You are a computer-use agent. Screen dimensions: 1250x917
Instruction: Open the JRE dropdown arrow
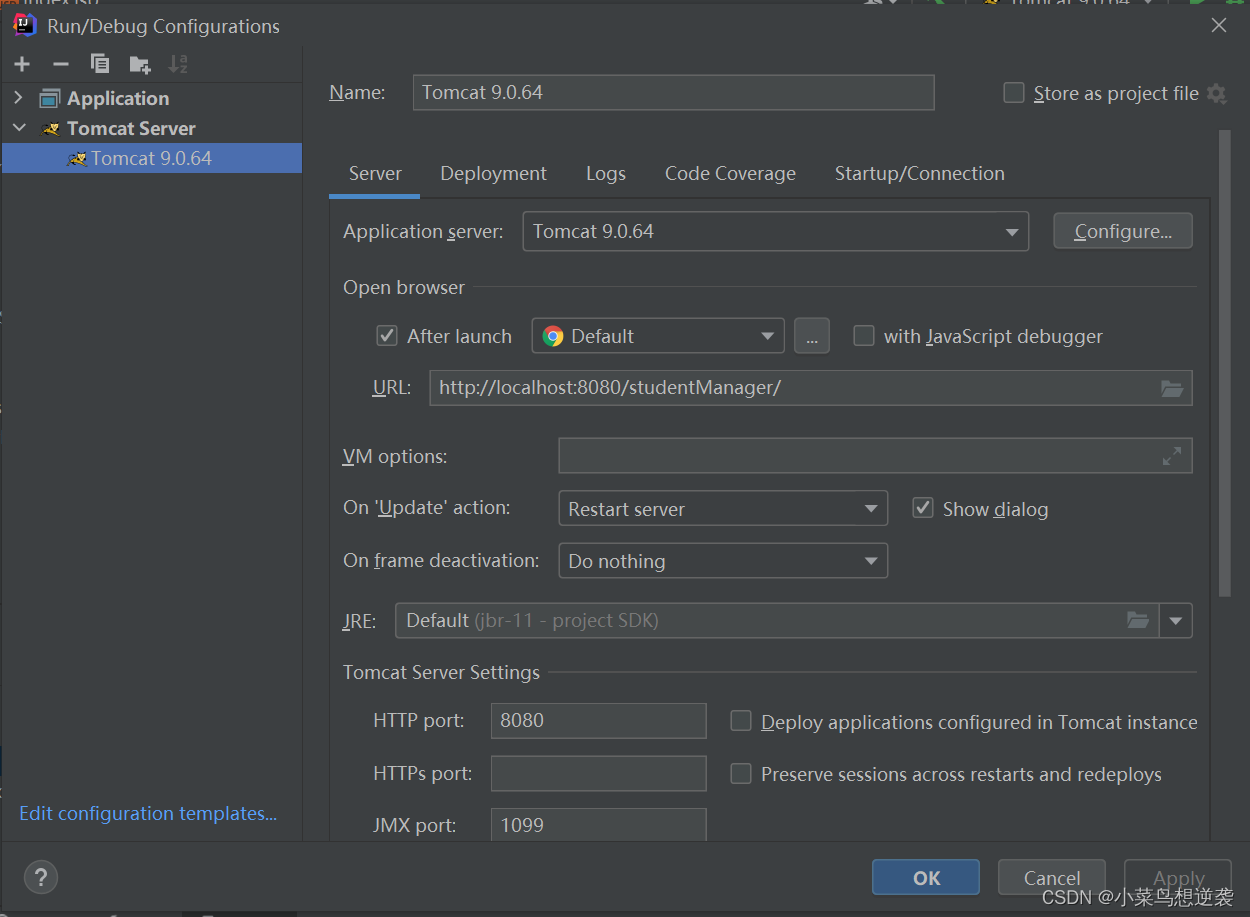tap(1176, 621)
